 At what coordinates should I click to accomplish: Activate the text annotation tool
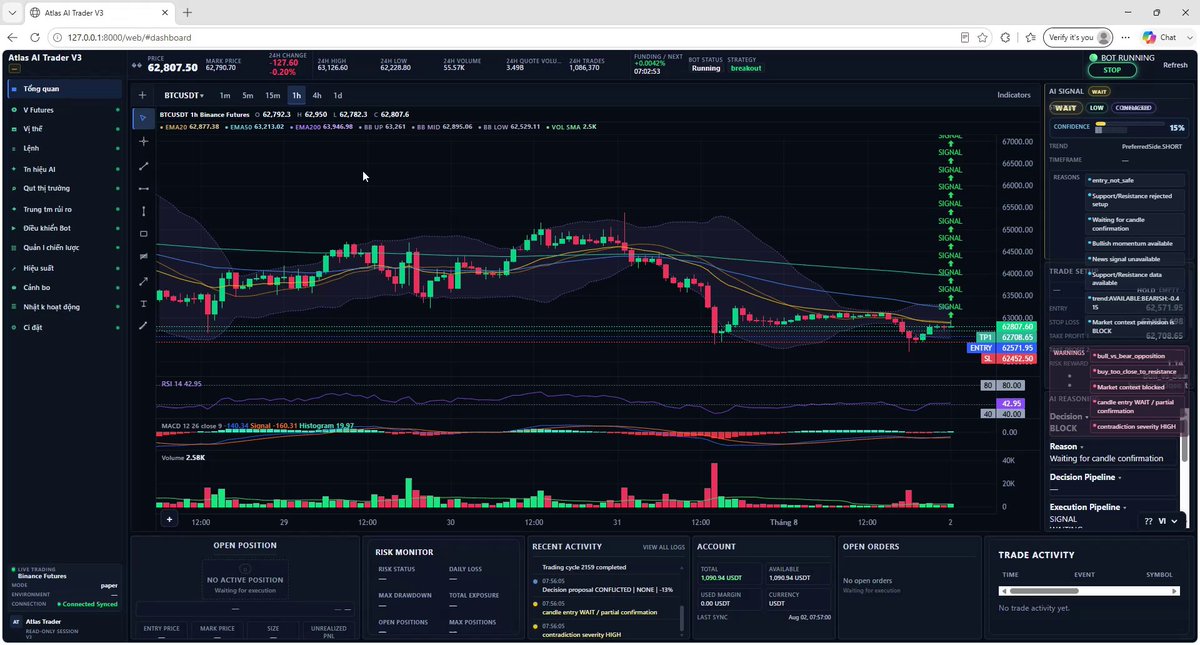coord(143,303)
